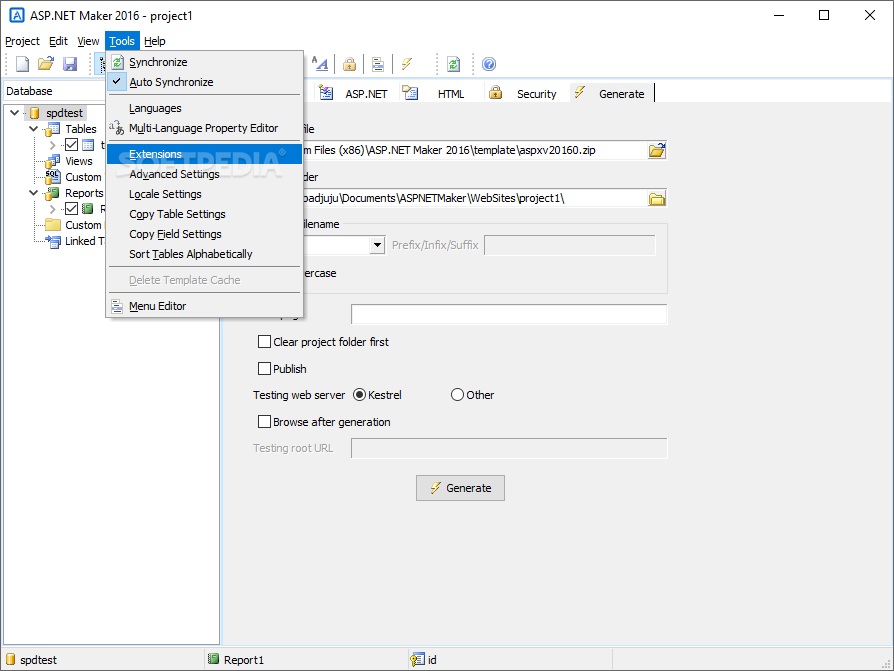The width and height of the screenshot is (894, 671).
Task: Click the spdtest database icon in tree
Action: [35, 113]
